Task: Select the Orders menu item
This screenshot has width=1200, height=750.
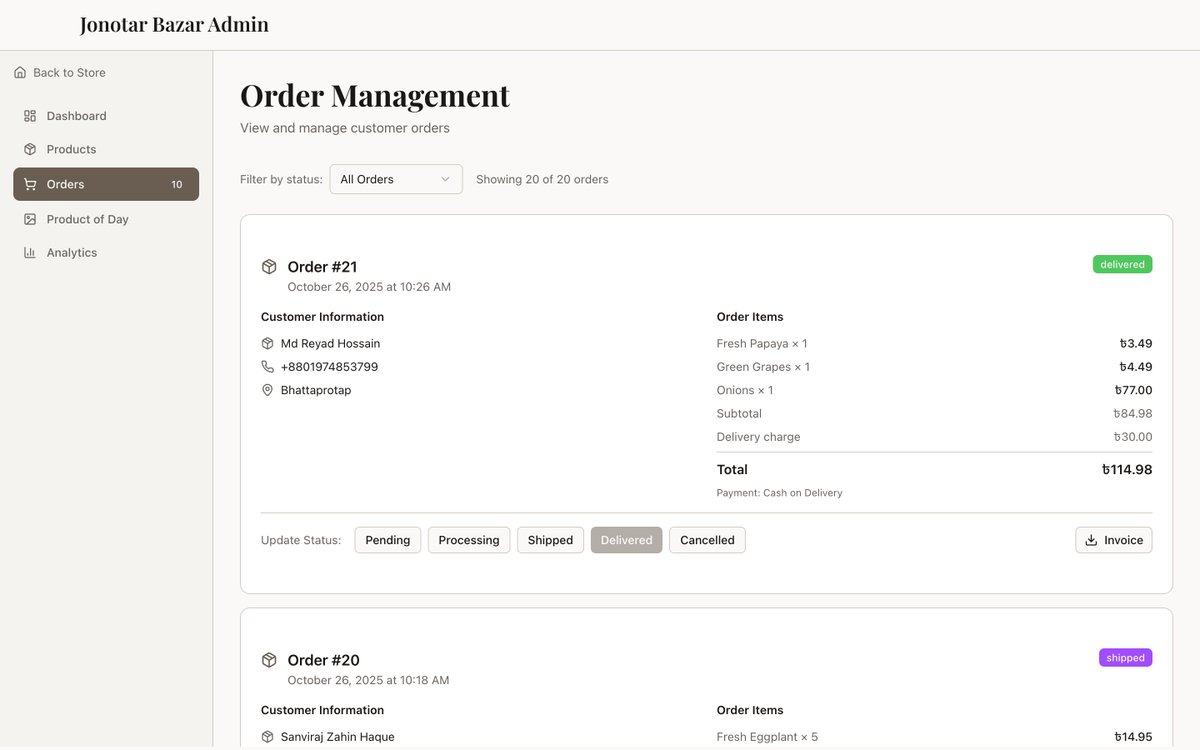Action: [106, 184]
